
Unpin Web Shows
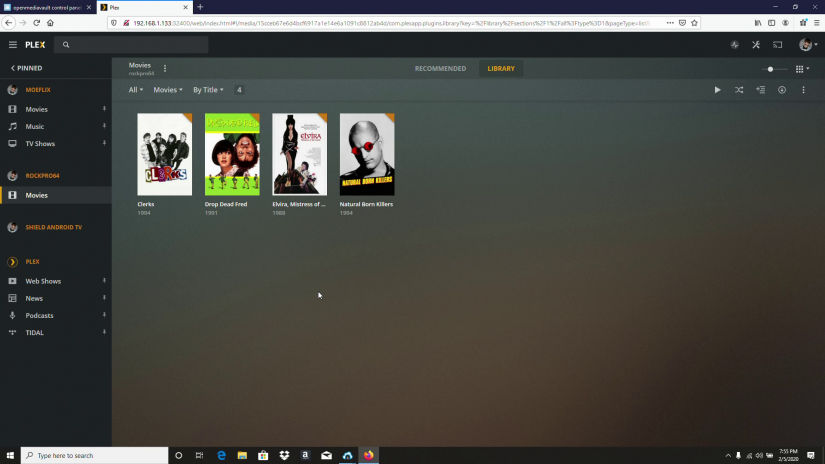104,281
